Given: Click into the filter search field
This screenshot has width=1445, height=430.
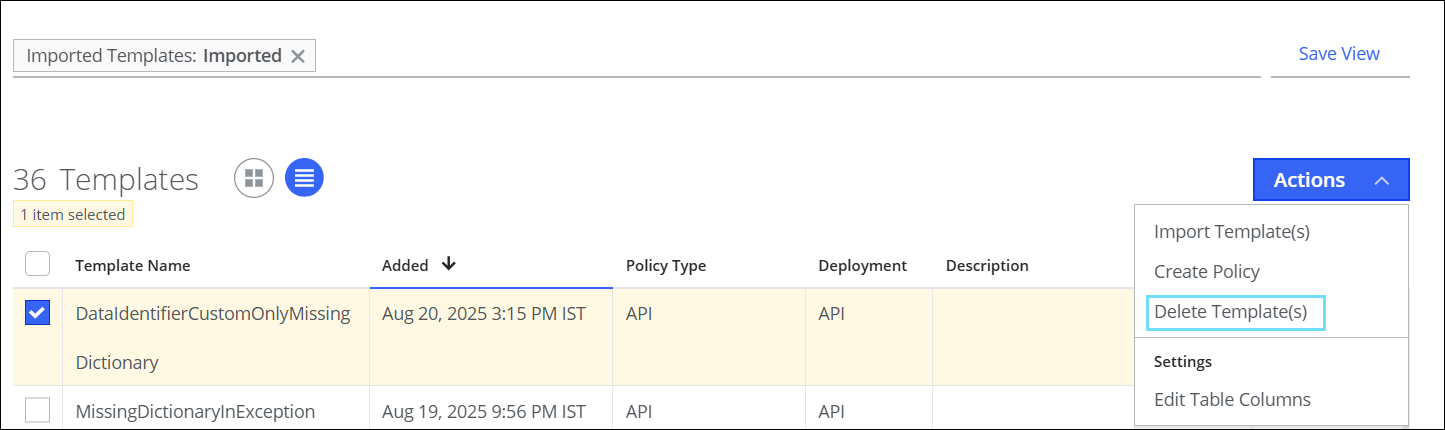Looking at the screenshot, I should (780, 56).
